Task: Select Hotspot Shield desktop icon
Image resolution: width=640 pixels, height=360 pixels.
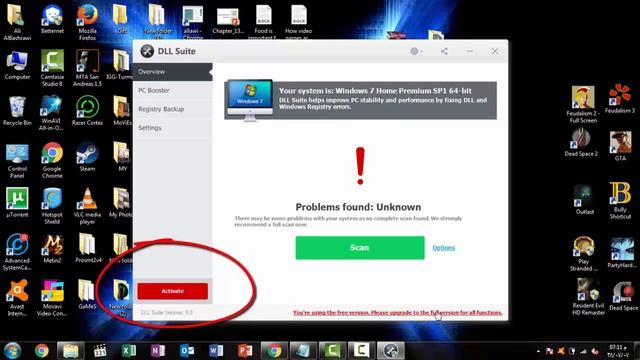Action: [x=52, y=206]
